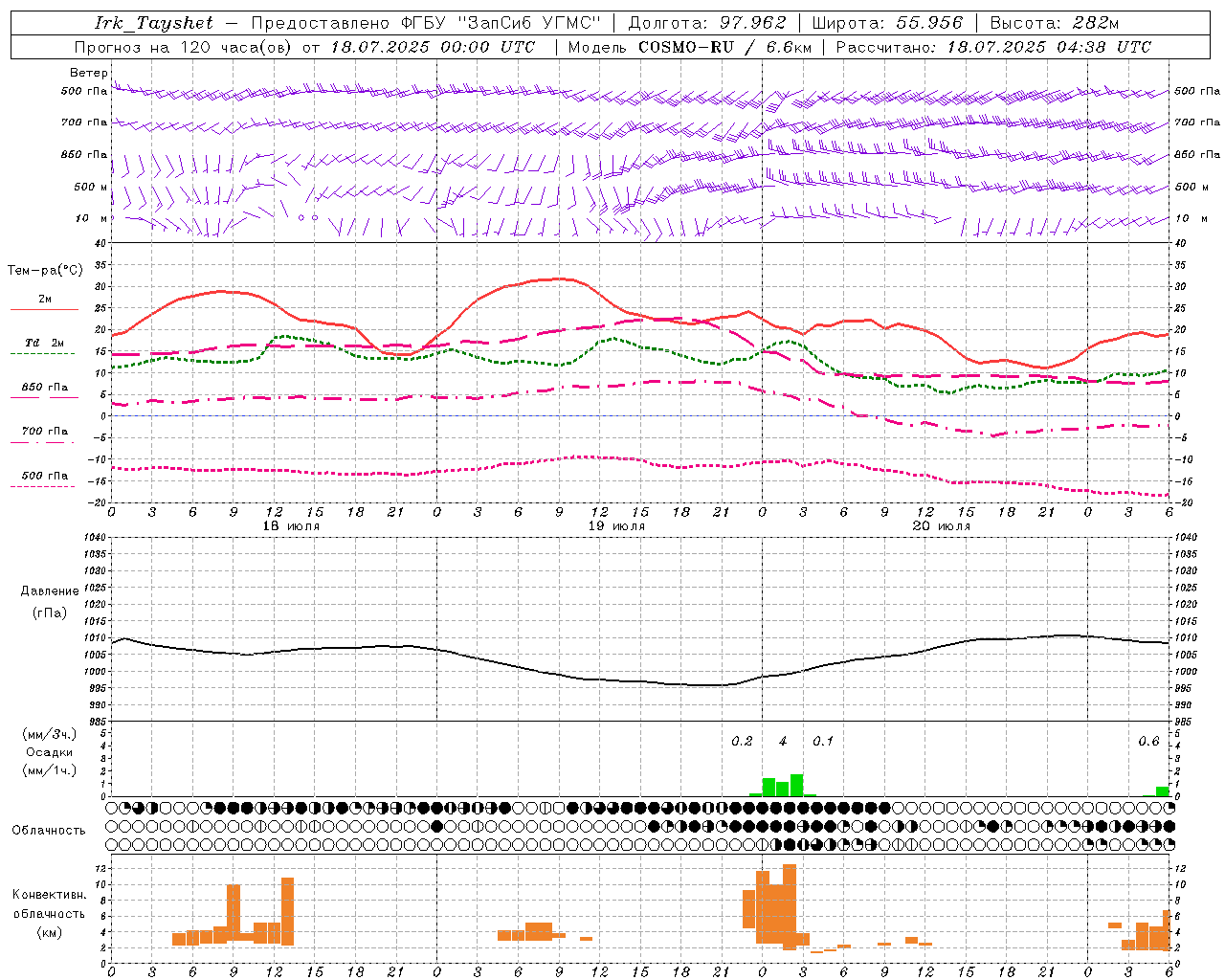The width and height of the screenshot is (1225, 980).
Task: Click the 'Прогноз на 120 часа(ов)' forecast header
Action: coord(184,47)
